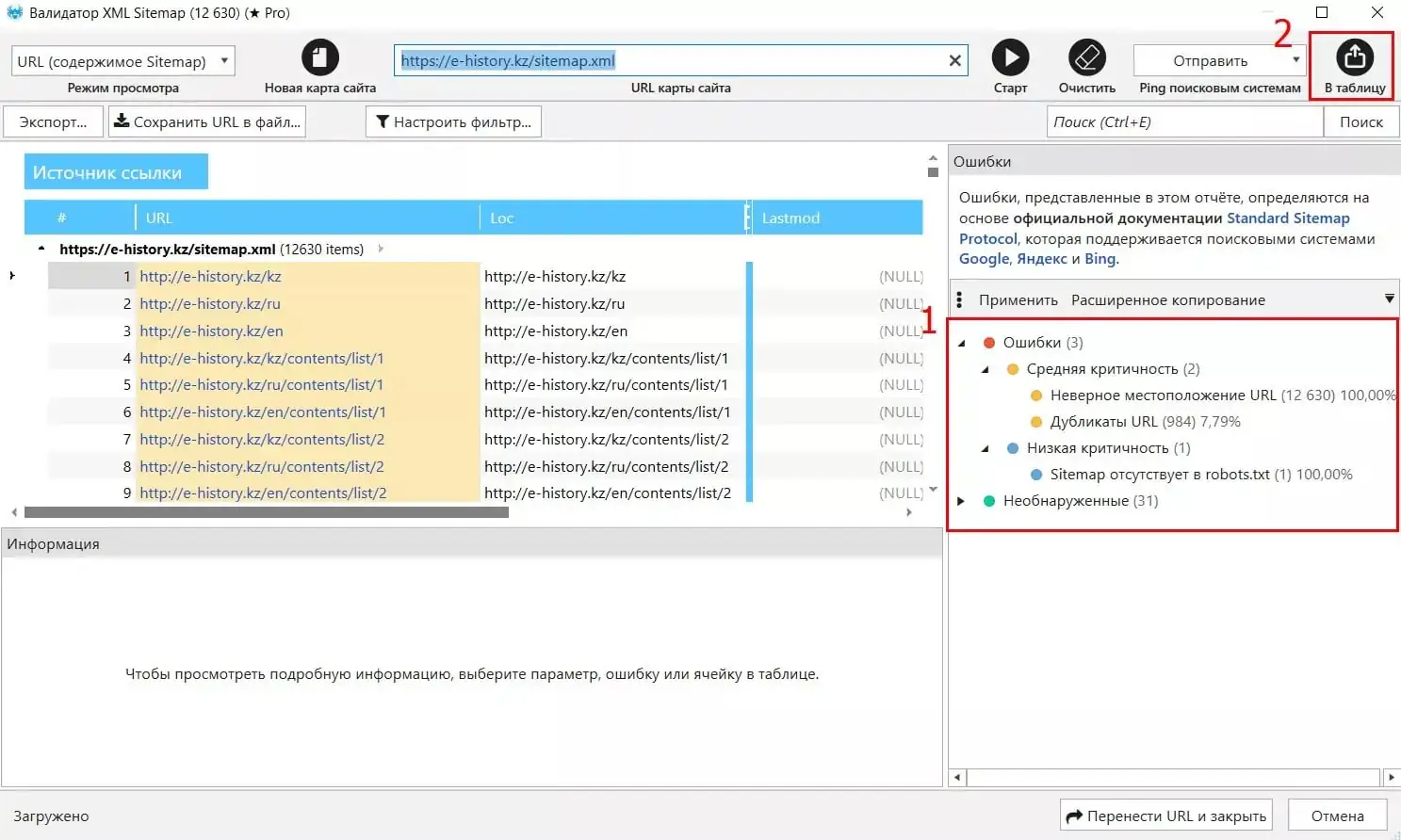The width and height of the screenshot is (1401, 840).
Task: Open Расширенное копирование menu item
Action: click(x=1168, y=299)
